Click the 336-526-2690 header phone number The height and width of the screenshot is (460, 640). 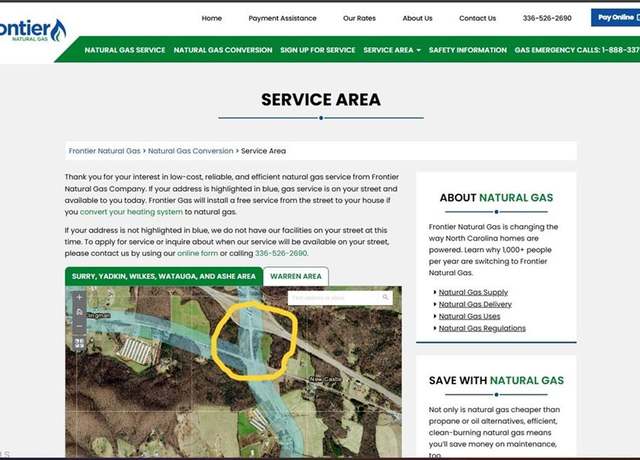coord(547,18)
